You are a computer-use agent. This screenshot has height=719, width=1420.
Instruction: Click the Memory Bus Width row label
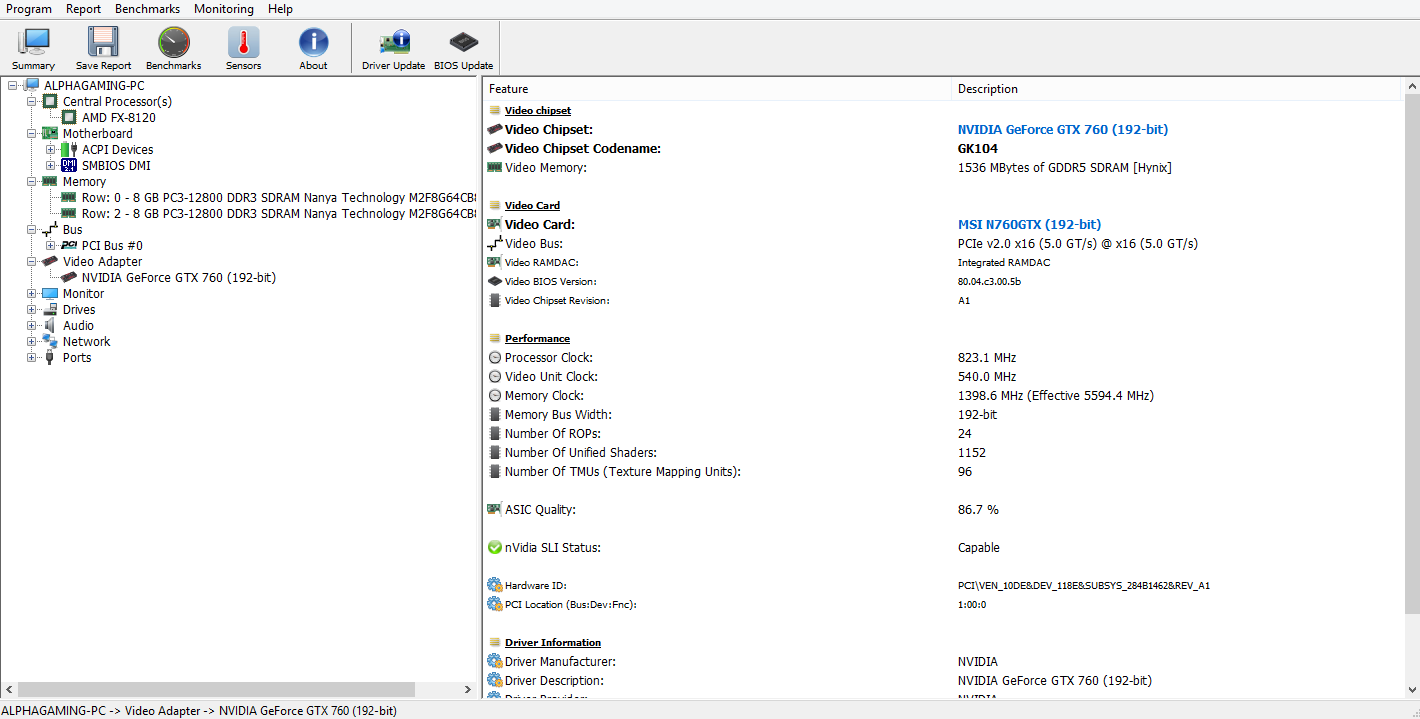tap(558, 414)
